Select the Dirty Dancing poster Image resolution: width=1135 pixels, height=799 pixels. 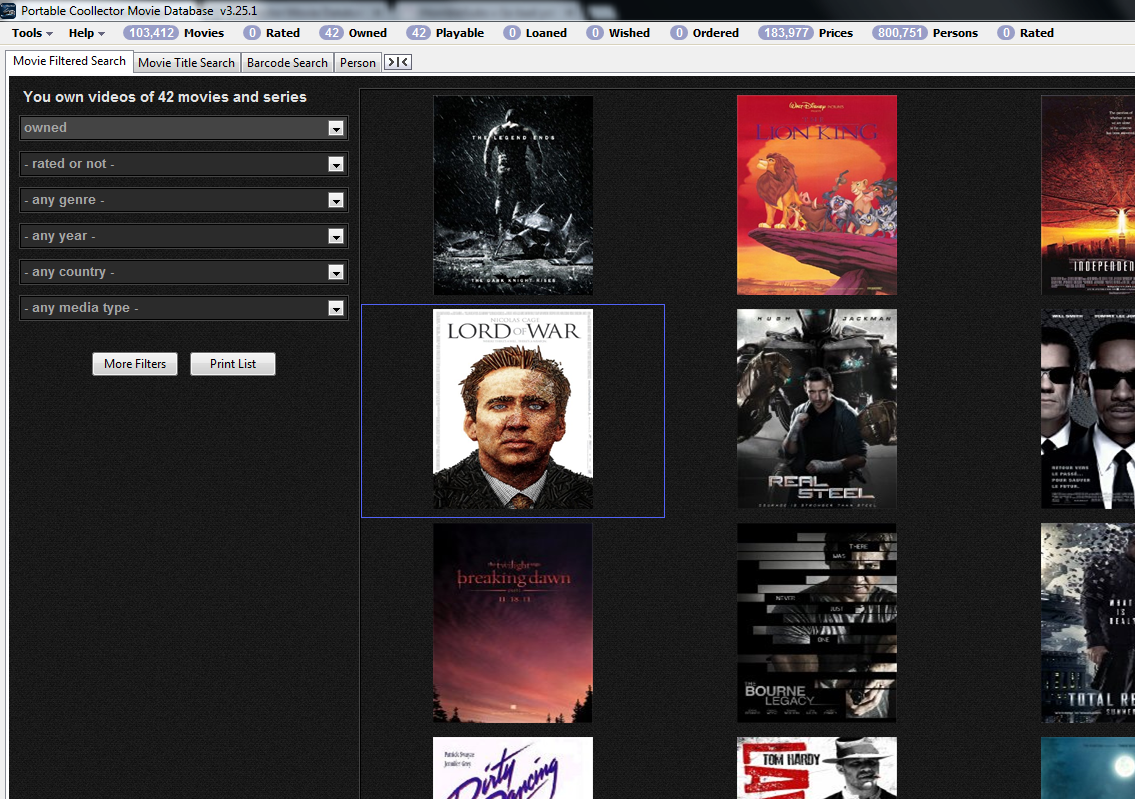(513, 768)
